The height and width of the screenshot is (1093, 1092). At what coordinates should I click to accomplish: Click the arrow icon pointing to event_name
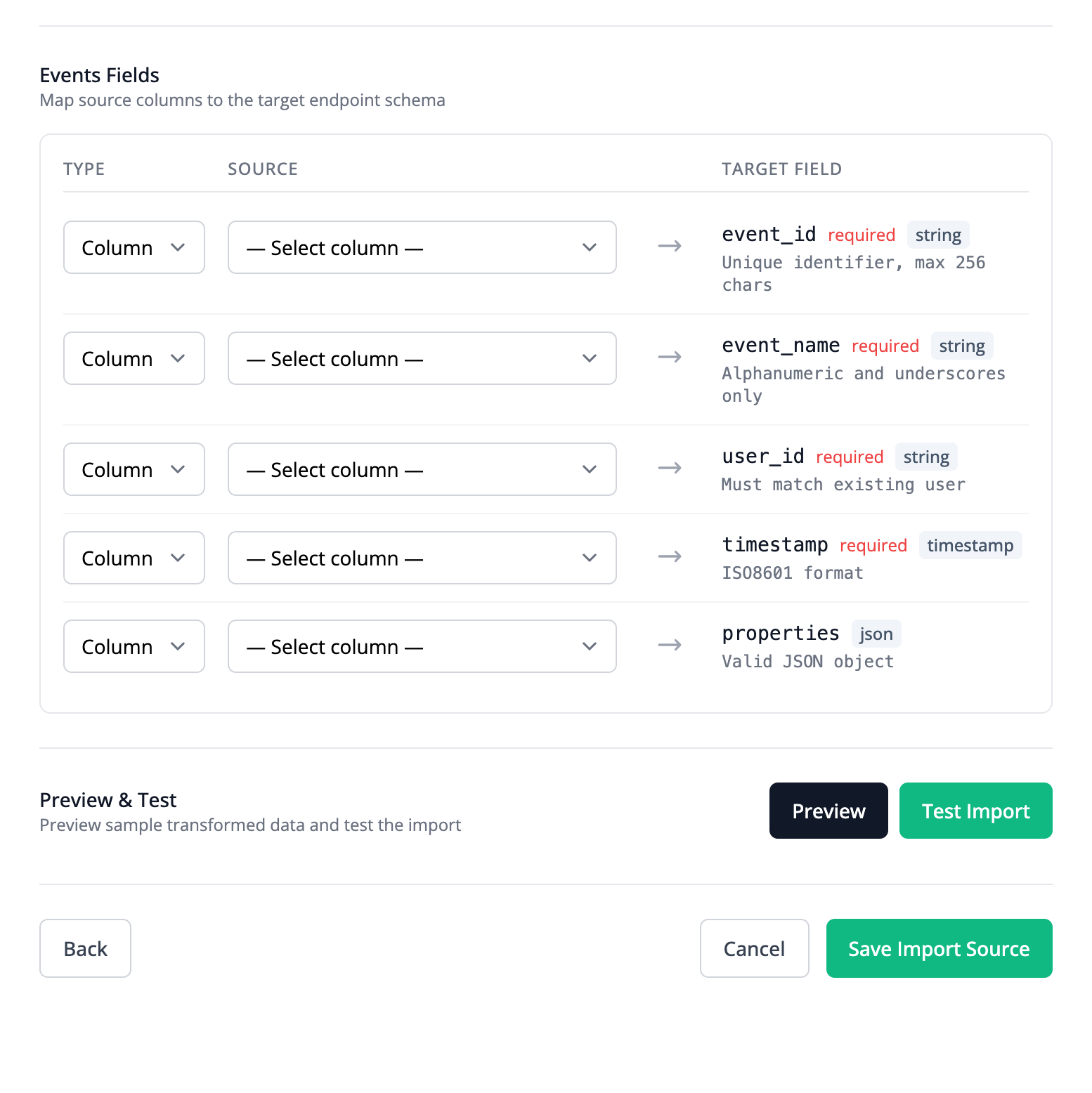(669, 357)
